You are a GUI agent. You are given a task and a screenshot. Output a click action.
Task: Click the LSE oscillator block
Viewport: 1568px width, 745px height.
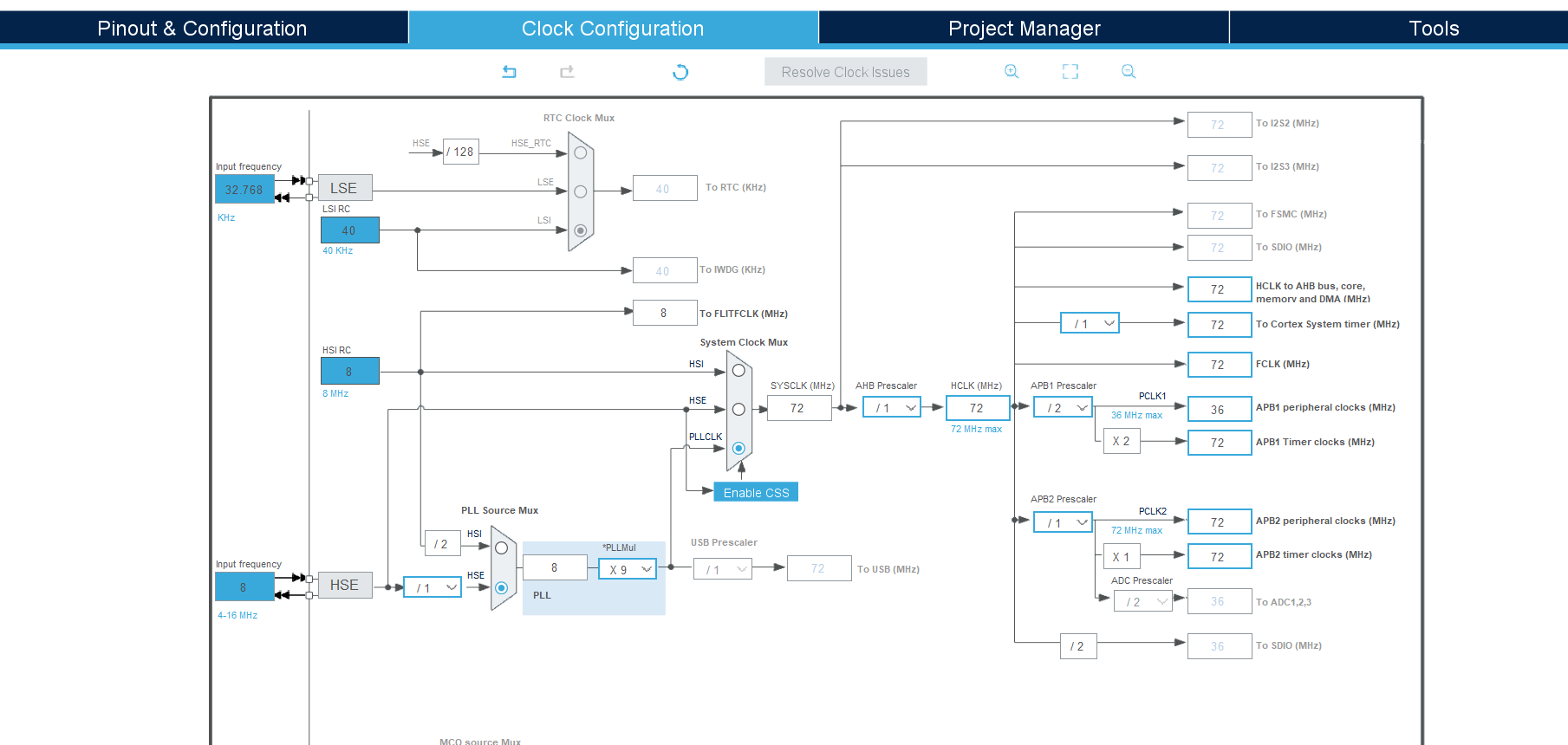tap(344, 188)
